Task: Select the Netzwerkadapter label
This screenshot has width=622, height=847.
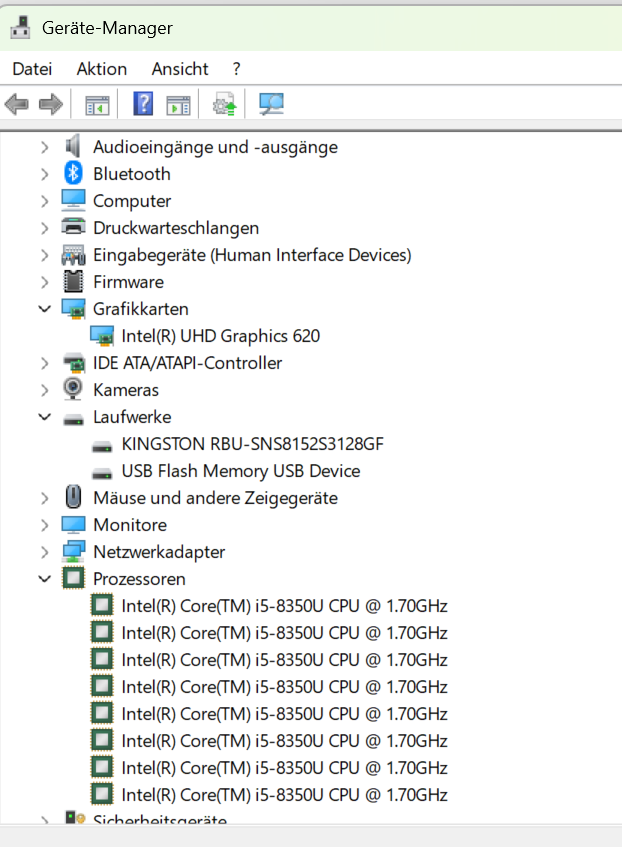Action: 159,552
